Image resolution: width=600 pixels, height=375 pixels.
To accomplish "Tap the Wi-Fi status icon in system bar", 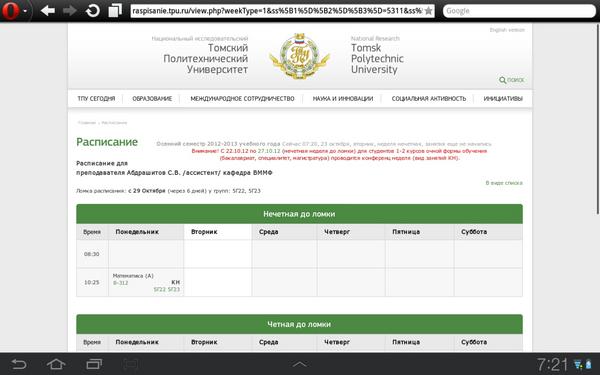I will (578, 365).
